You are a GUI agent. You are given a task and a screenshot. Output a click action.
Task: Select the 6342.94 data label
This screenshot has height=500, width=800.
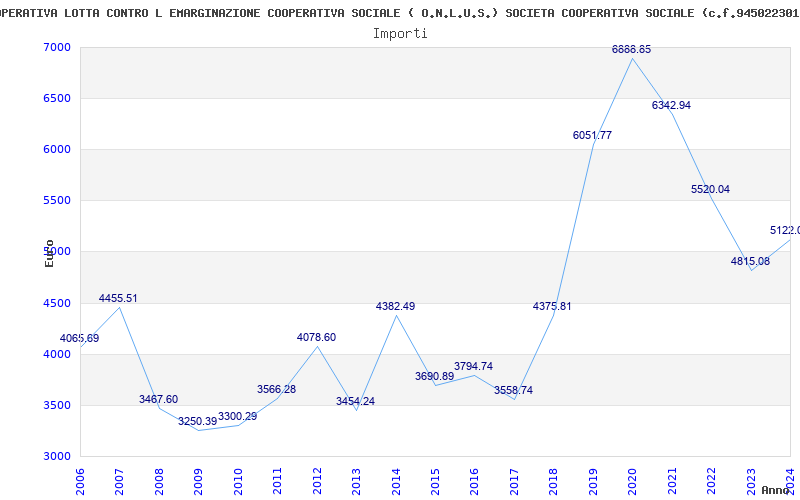[671, 106]
